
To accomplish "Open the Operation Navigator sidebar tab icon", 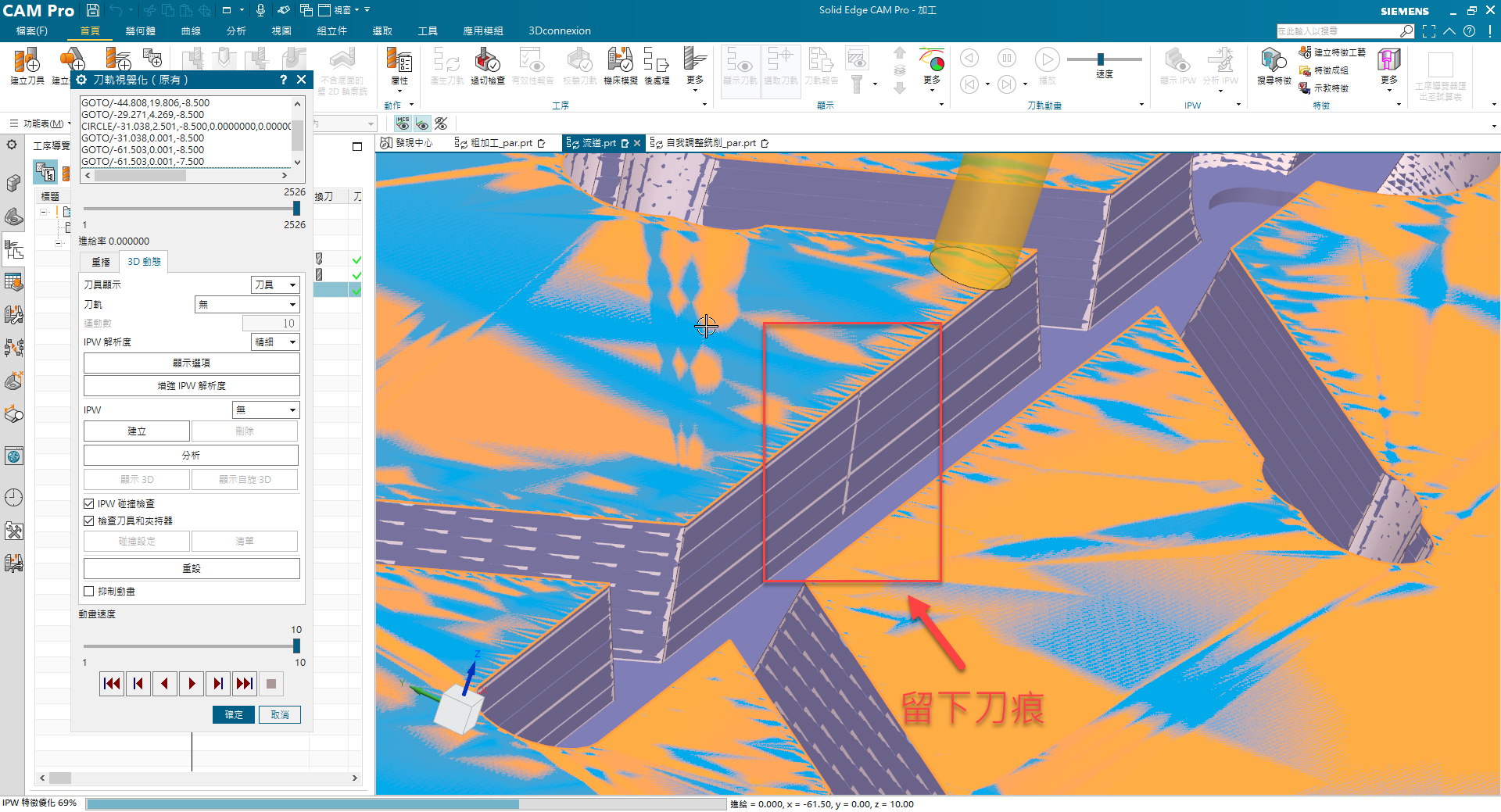I will [x=14, y=249].
